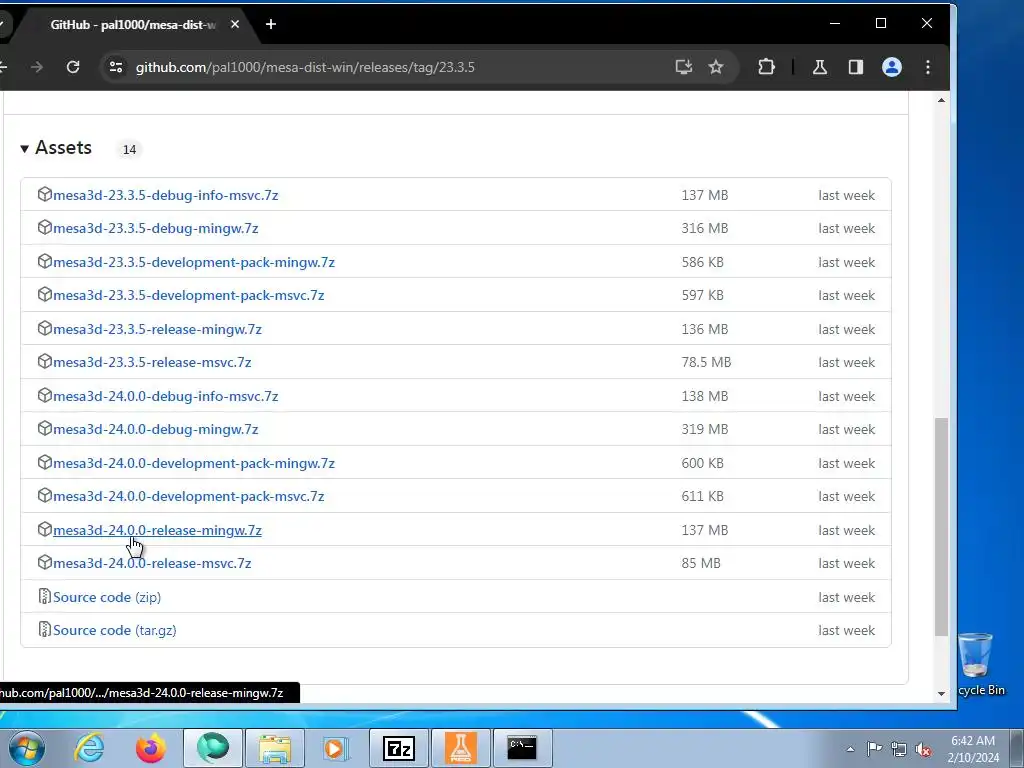Click zip file icon beside Source code (zip)
This screenshot has width=1024, height=768.
point(44,596)
